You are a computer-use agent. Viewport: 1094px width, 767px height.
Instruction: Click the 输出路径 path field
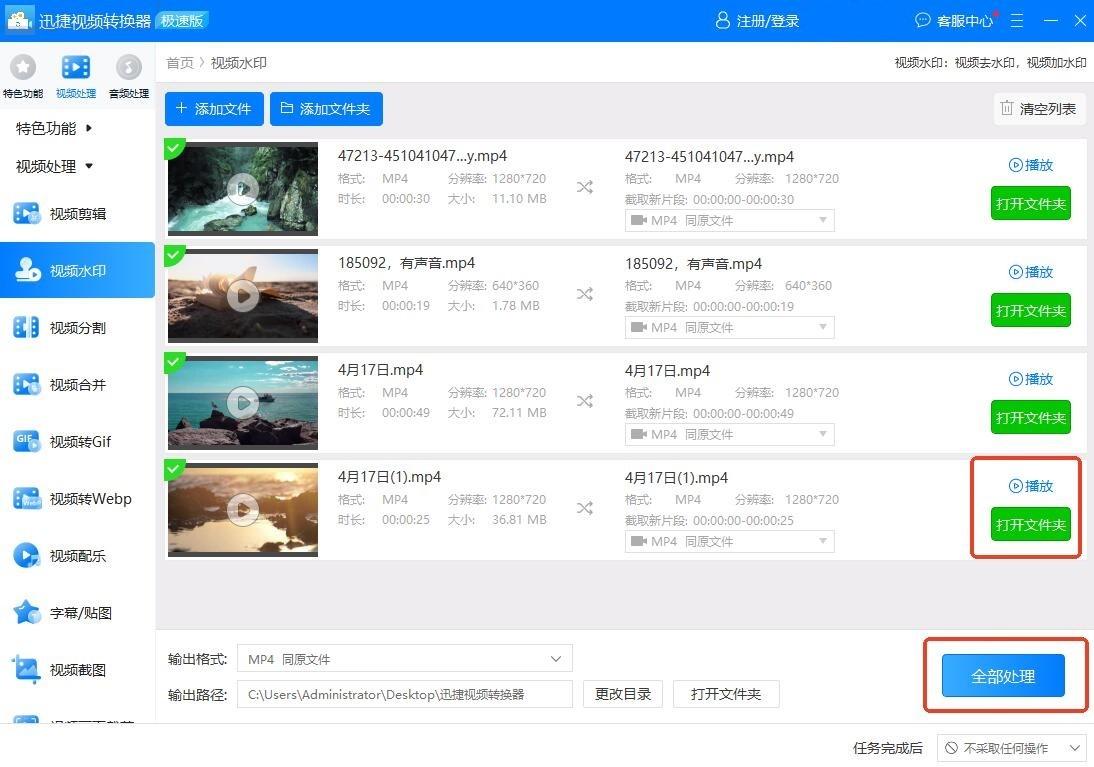[404, 694]
